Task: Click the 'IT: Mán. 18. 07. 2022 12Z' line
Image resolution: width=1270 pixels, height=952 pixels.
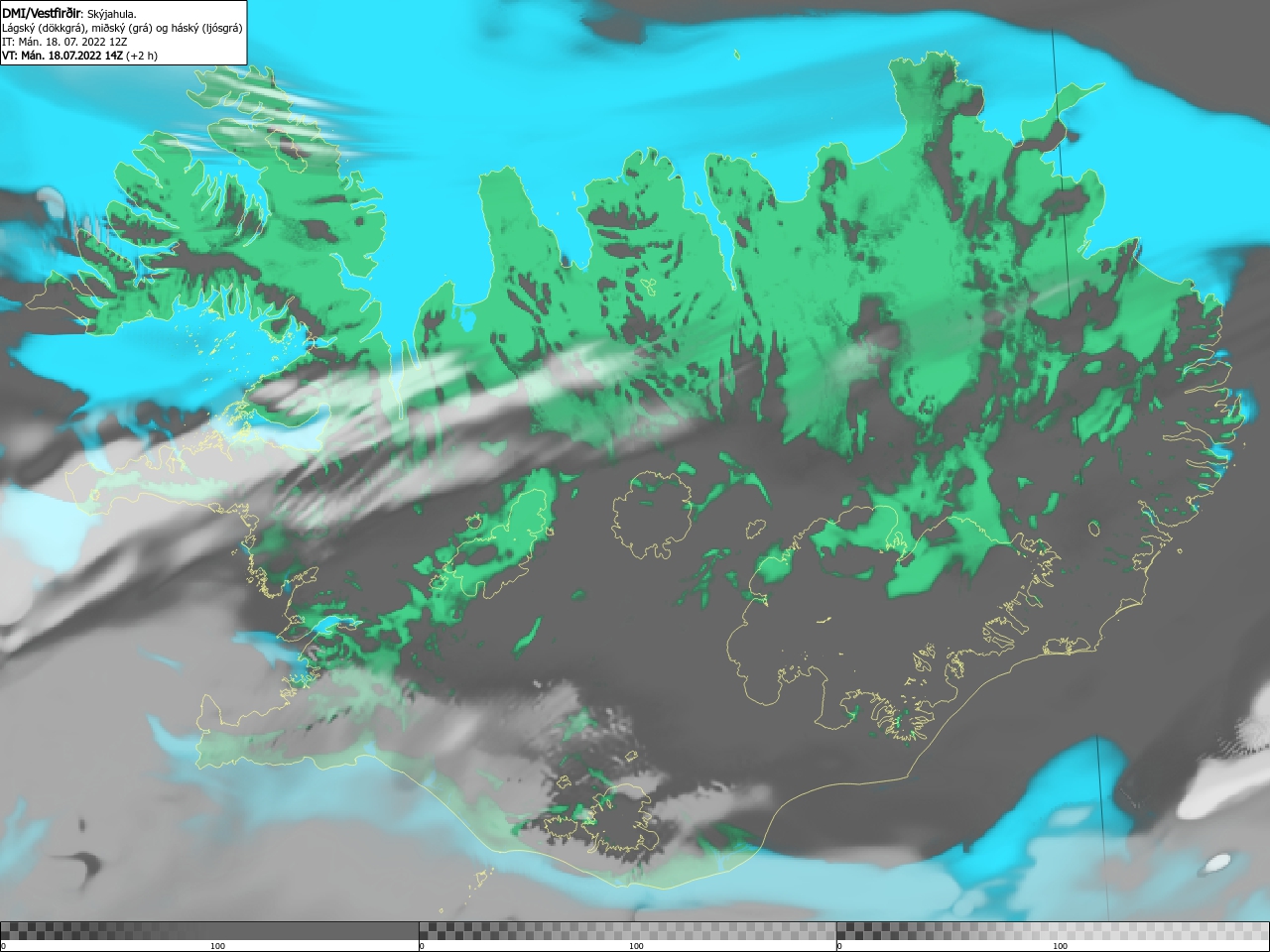Action: click(64, 42)
